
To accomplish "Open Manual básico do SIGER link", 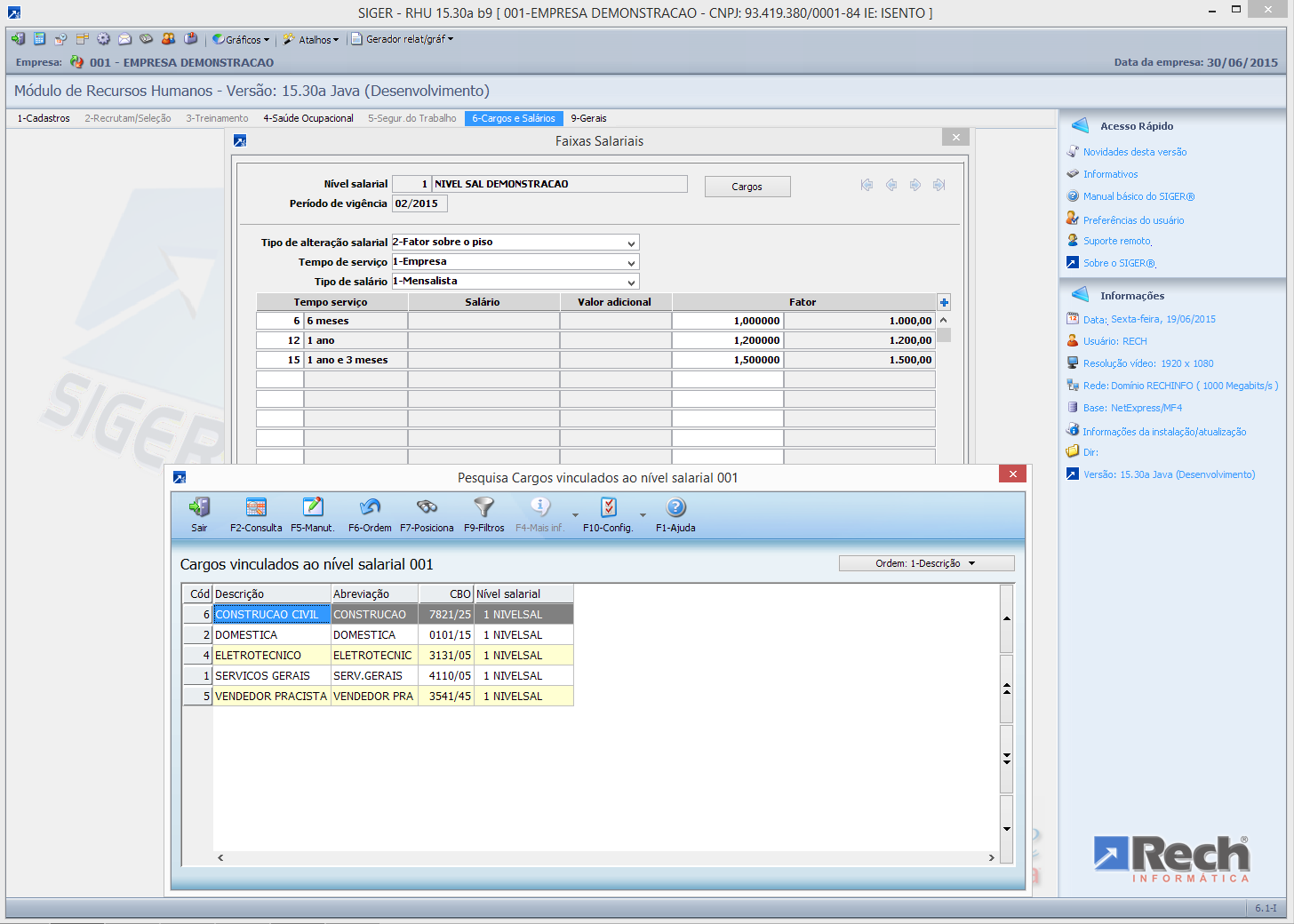I will click(1138, 196).
